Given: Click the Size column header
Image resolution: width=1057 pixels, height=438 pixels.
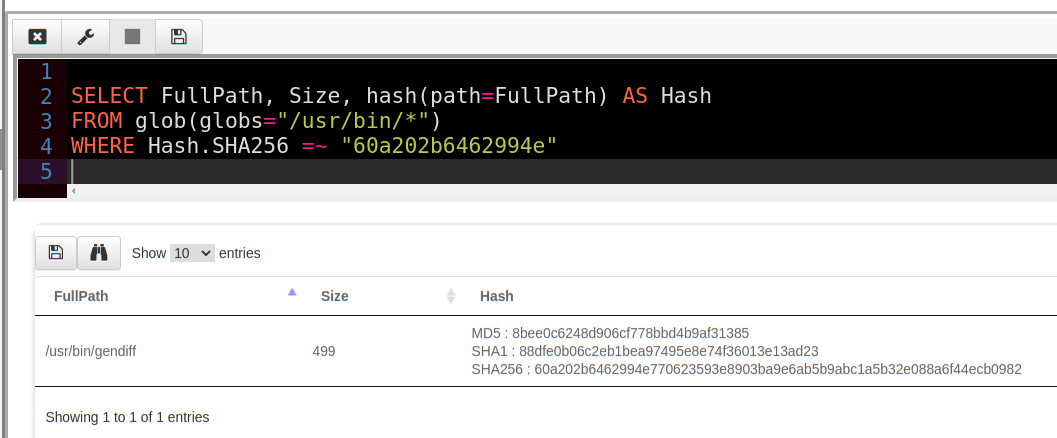Looking at the screenshot, I should coord(335,296).
